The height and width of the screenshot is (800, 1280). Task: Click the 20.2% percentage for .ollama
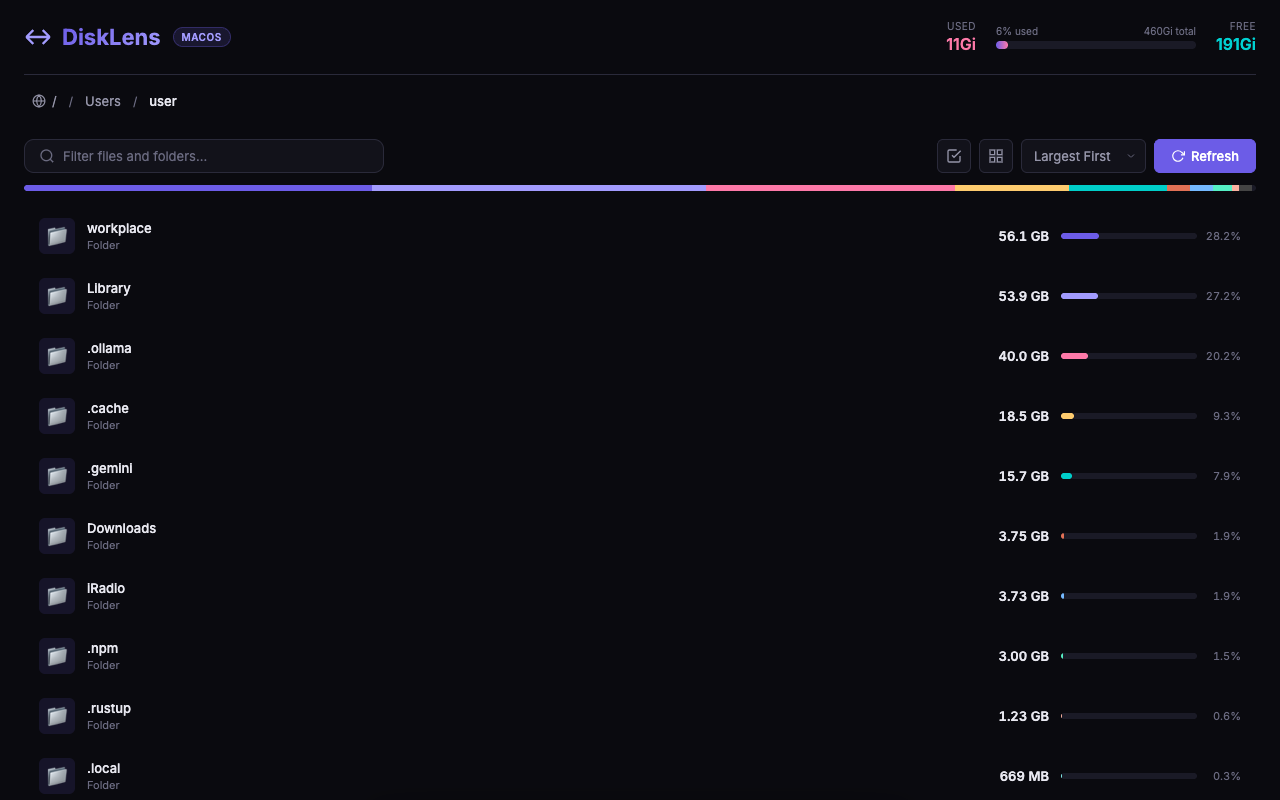[x=1223, y=356]
